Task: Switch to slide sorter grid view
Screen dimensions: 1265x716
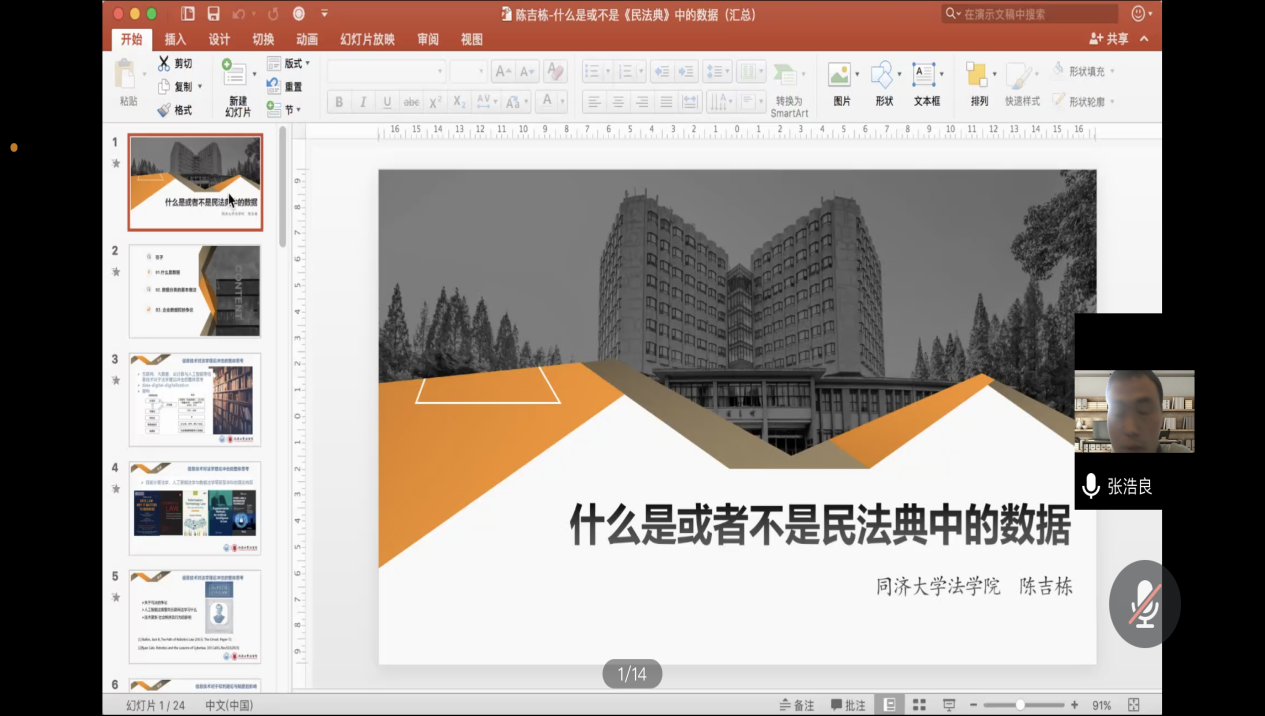Action: pos(919,705)
